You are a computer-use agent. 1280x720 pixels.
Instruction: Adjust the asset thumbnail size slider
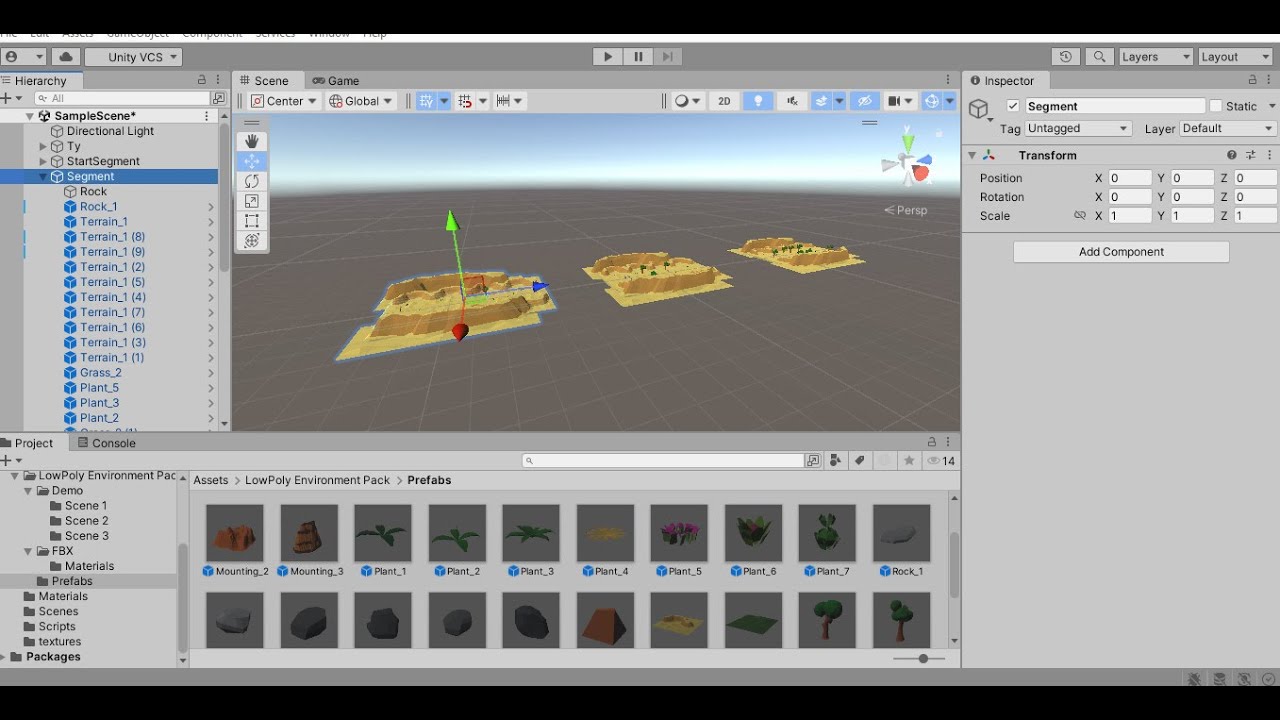[922, 658]
